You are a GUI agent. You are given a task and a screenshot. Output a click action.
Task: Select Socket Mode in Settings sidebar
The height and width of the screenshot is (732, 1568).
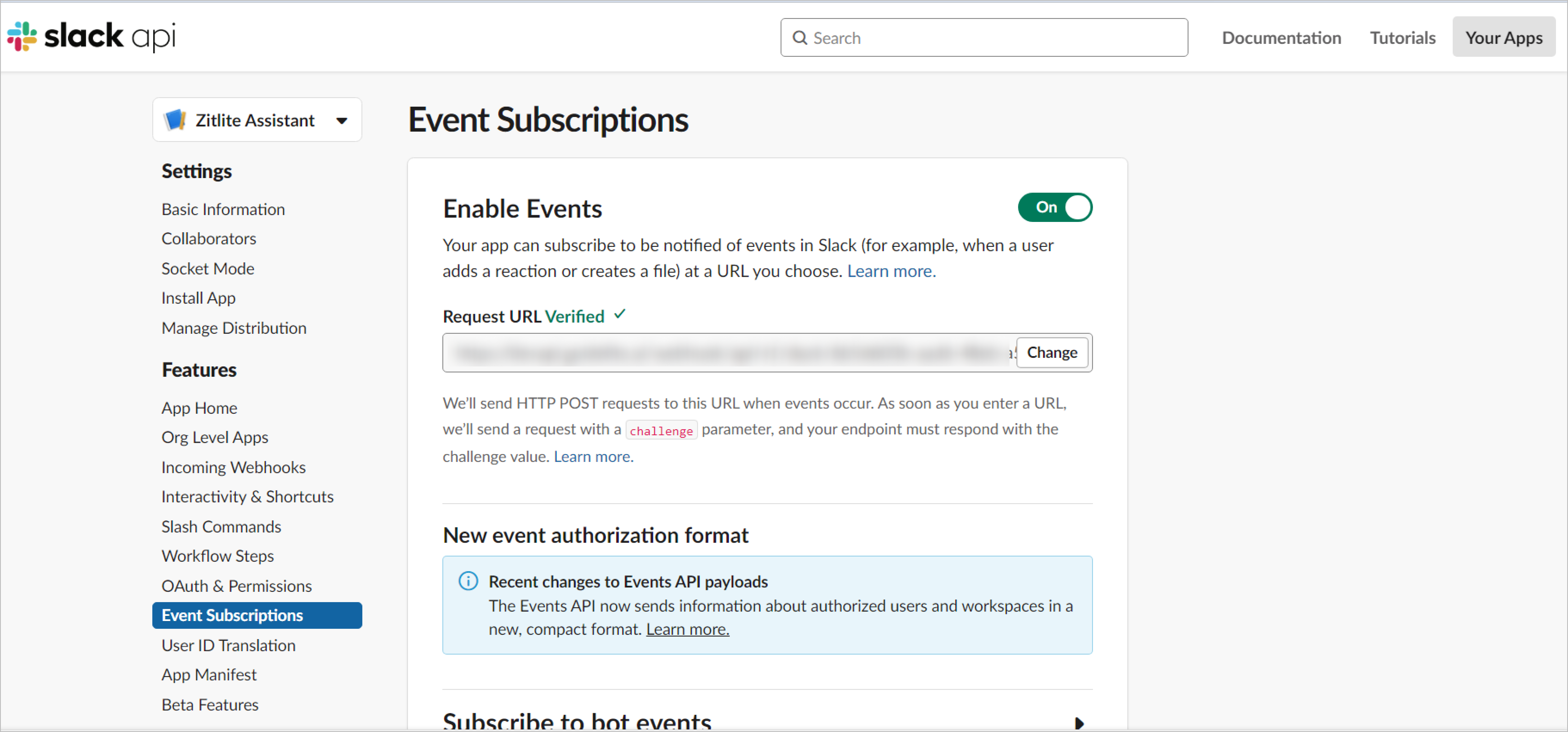(x=208, y=268)
